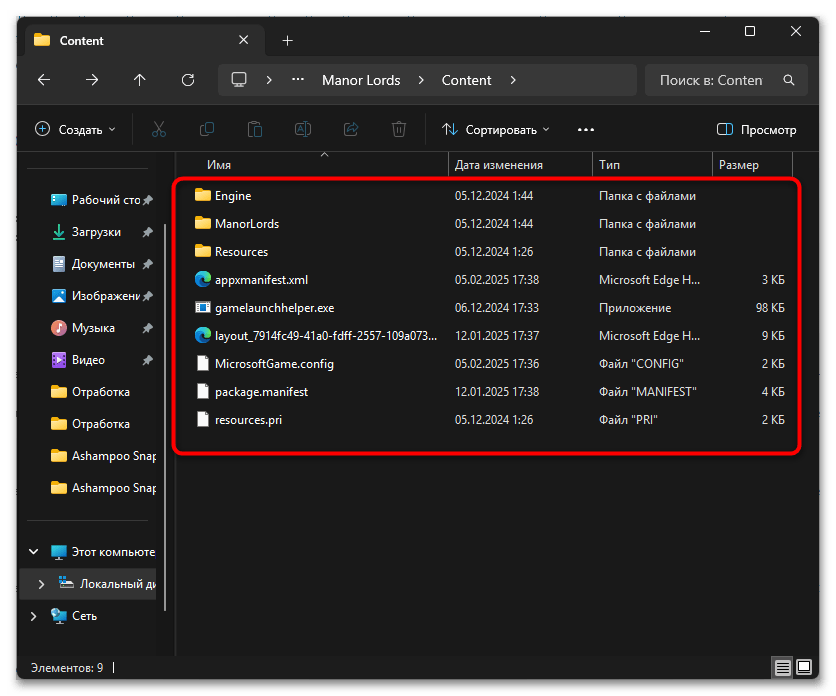The image size is (836, 696).
Task: Expand chevron after computer icon in address bar
Action: point(269,80)
